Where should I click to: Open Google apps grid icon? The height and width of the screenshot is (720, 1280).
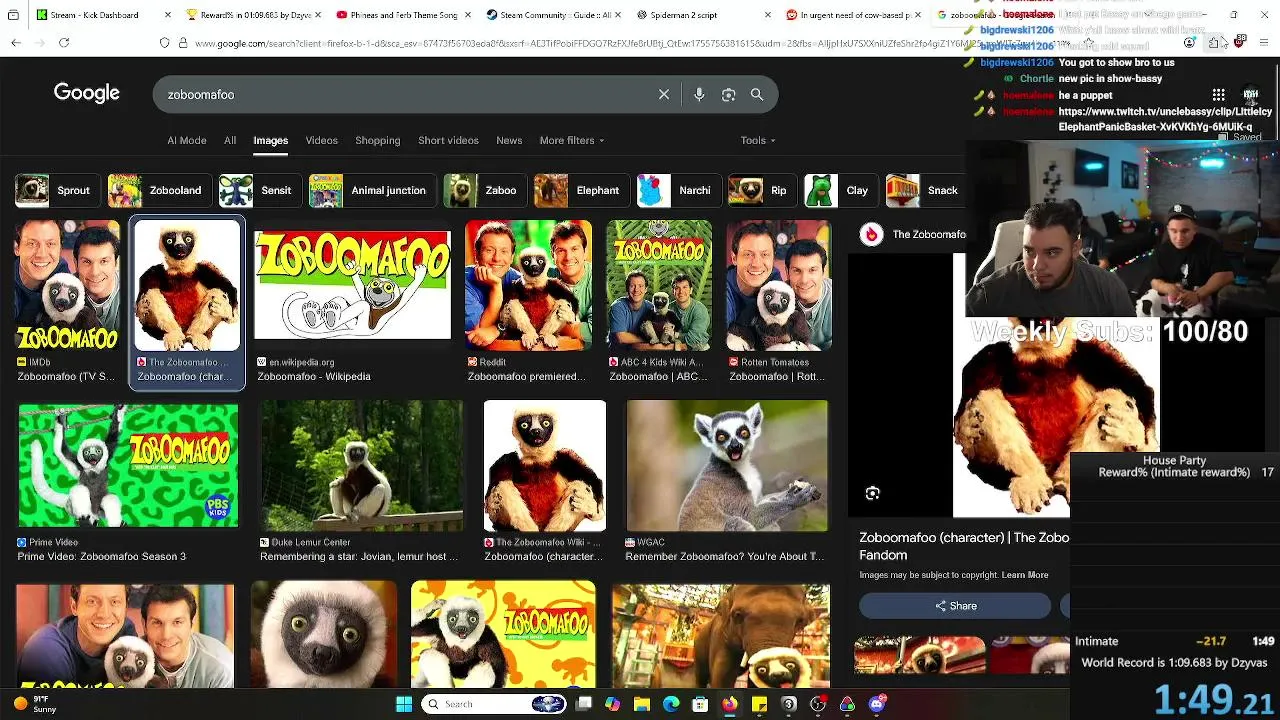pyautogui.click(x=1218, y=94)
